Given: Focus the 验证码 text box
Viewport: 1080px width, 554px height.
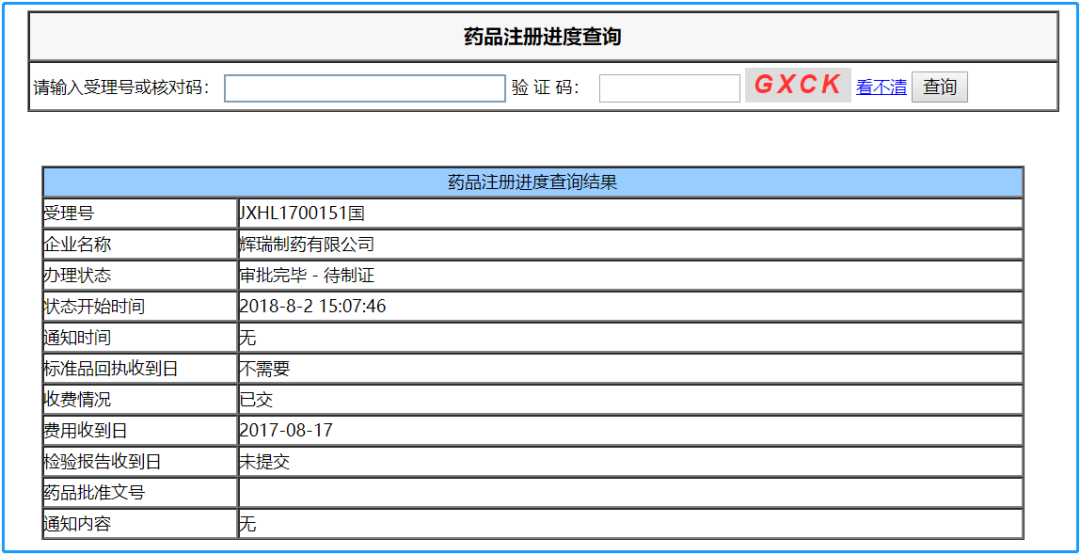Looking at the screenshot, I should (x=669, y=88).
